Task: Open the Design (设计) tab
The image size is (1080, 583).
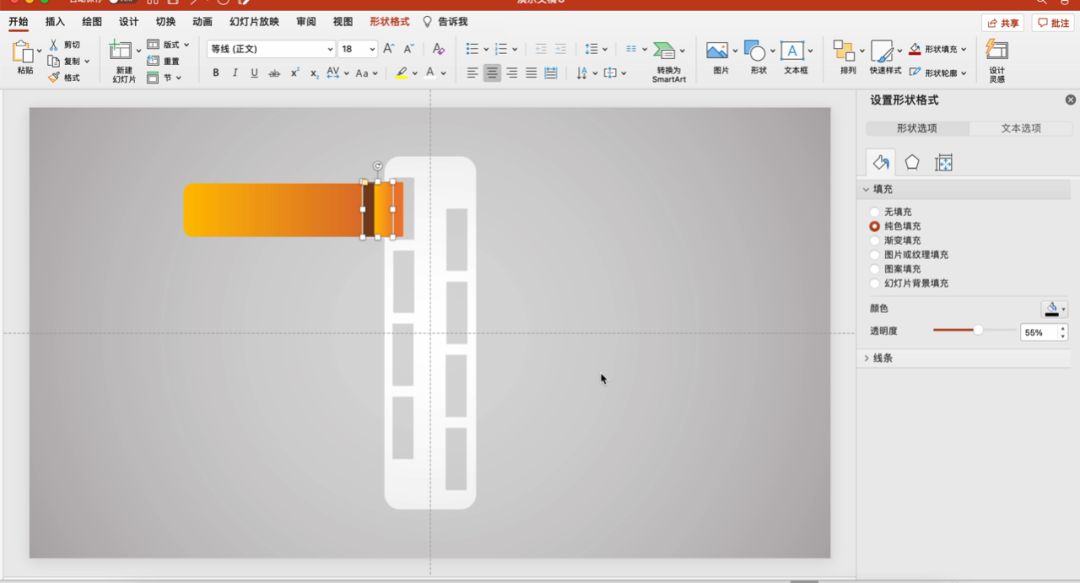Action: (x=129, y=21)
